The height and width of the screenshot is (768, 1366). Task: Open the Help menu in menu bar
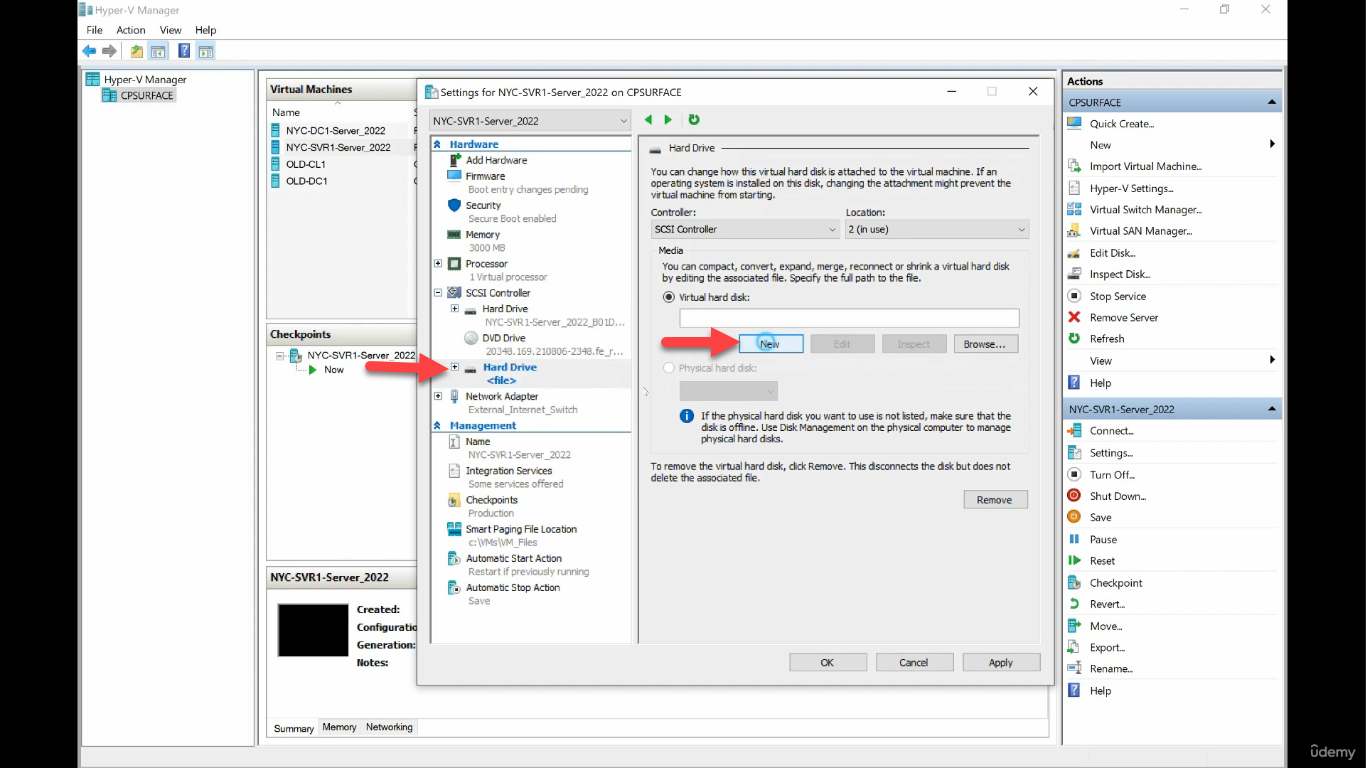coord(205,30)
